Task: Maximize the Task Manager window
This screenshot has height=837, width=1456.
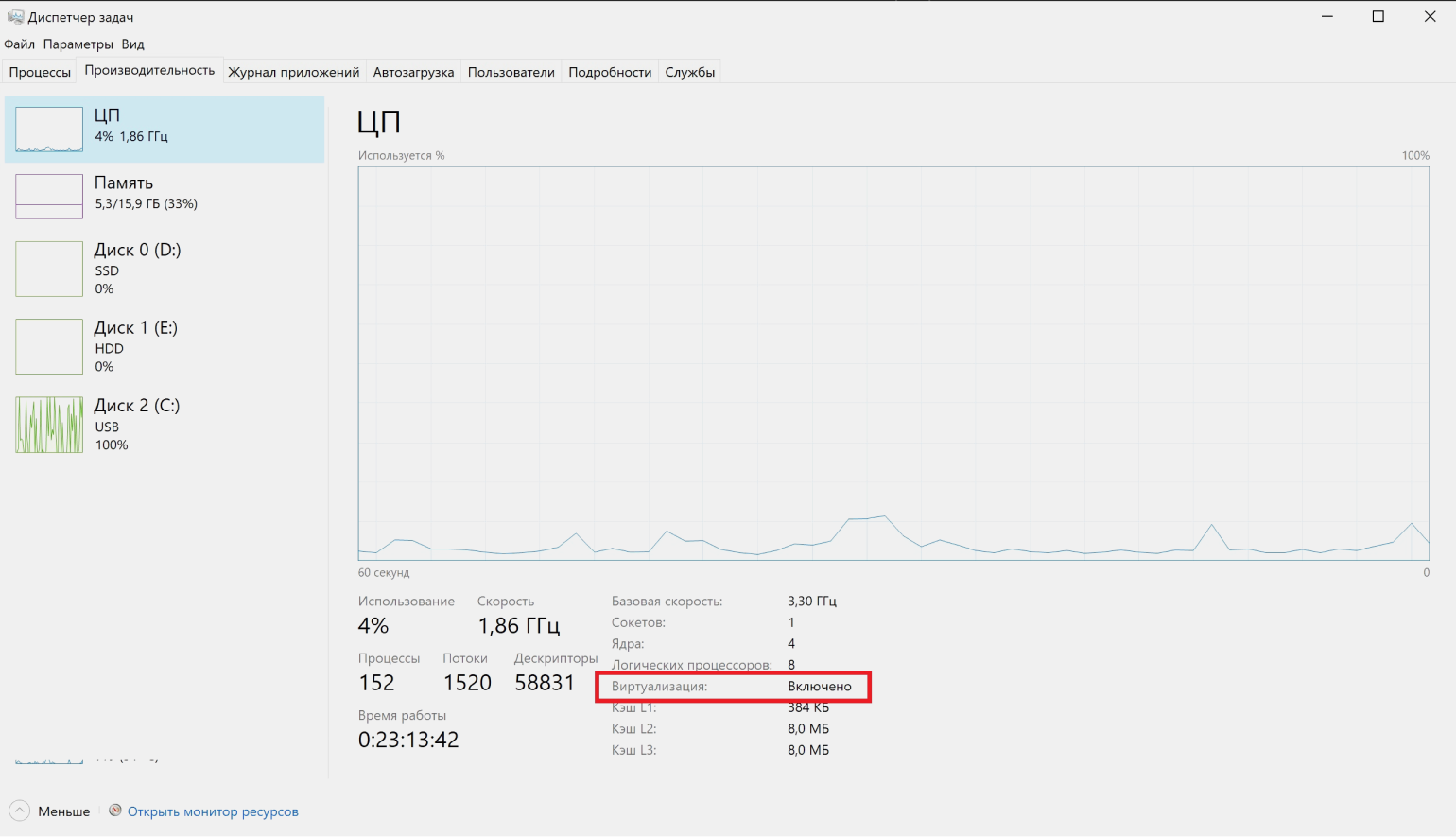Action: coord(1378,17)
